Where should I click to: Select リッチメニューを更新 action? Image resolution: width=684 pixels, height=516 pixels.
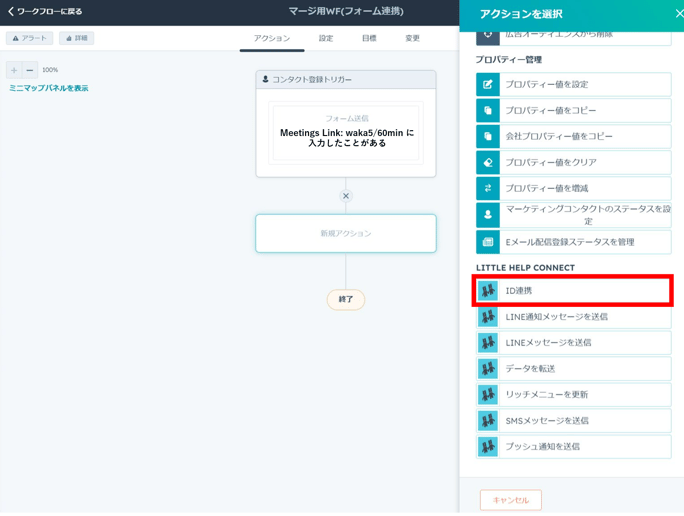(x=573, y=395)
